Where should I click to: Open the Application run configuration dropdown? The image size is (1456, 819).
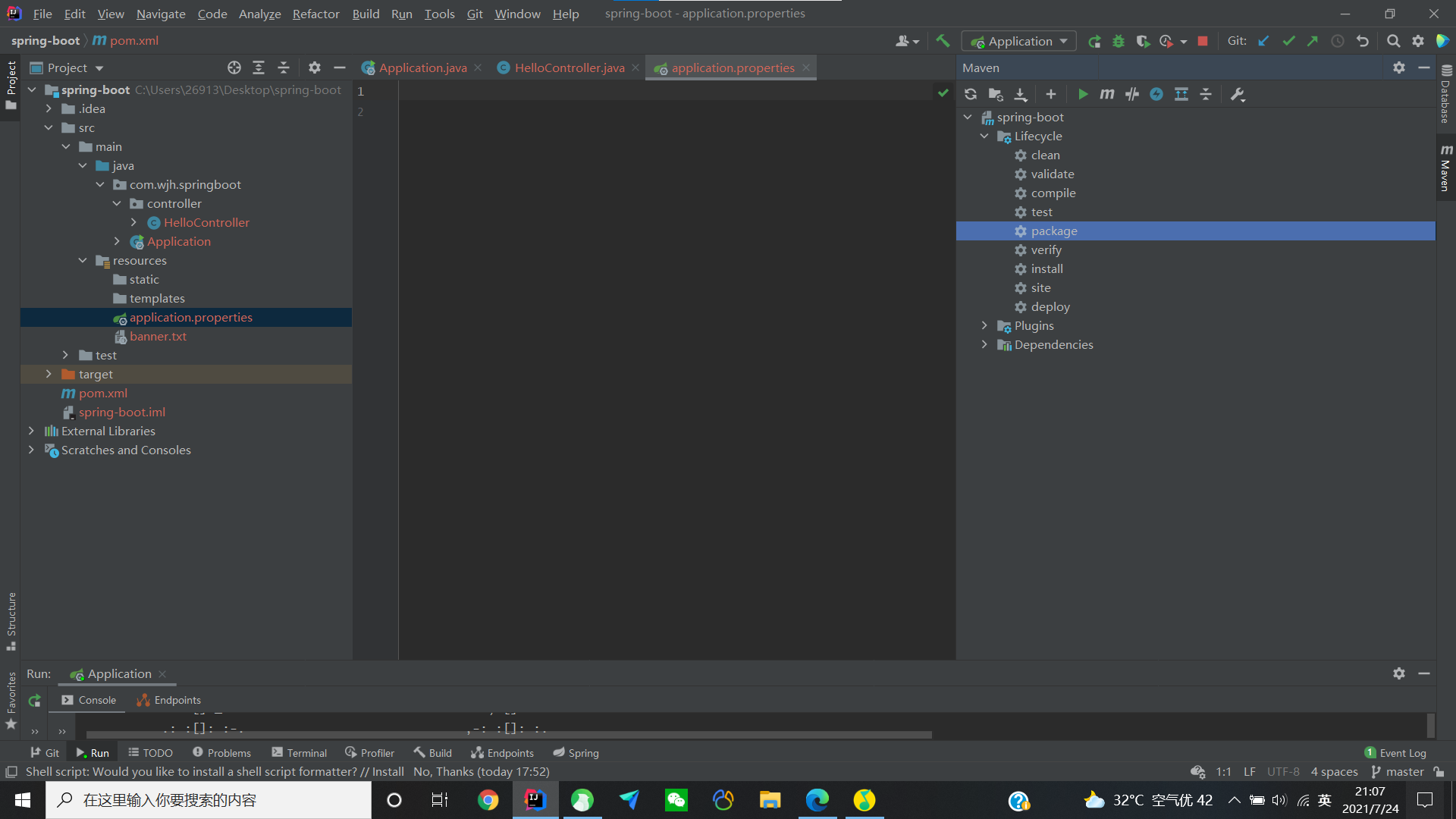pos(1018,41)
